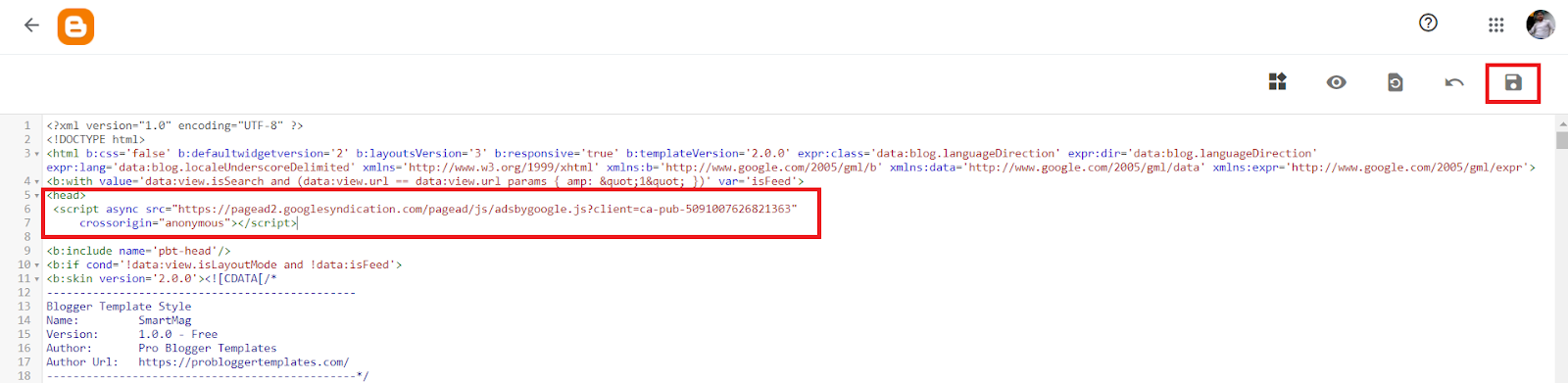1568x383 pixels.
Task: Click the restore theme icon
Action: (x=1395, y=82)
